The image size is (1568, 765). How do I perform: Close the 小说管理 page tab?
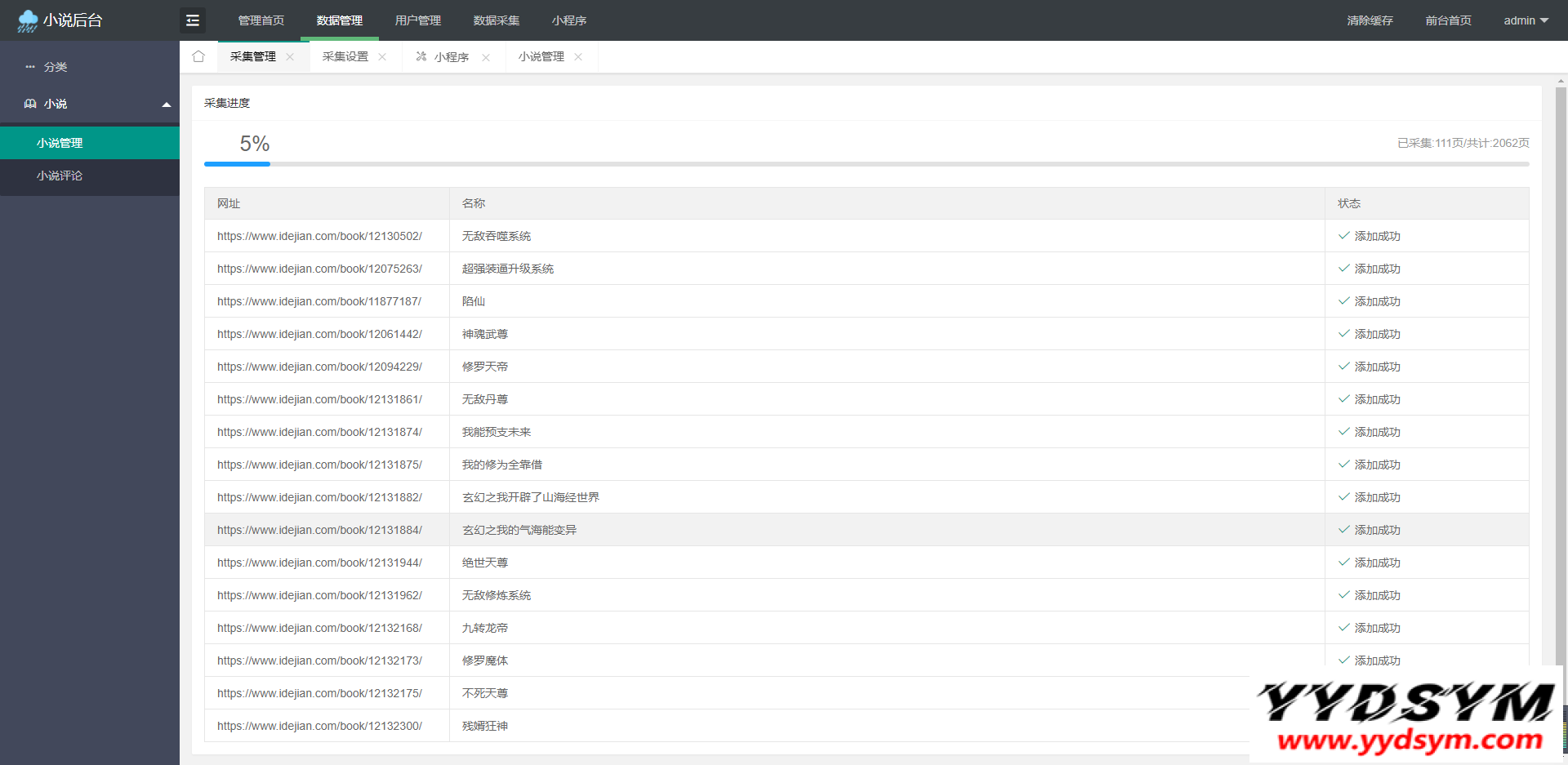pyautogui.click(x=578, y=57)
